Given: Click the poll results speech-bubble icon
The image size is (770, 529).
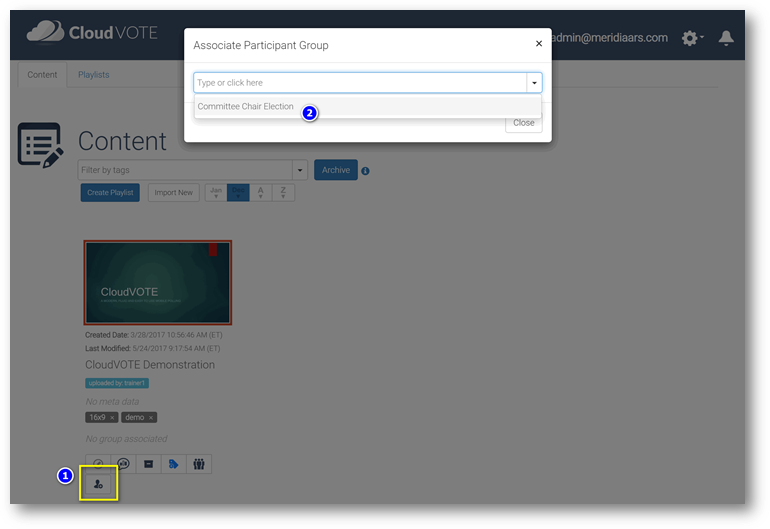Looking at the screenshot, I should coord(123,464).
